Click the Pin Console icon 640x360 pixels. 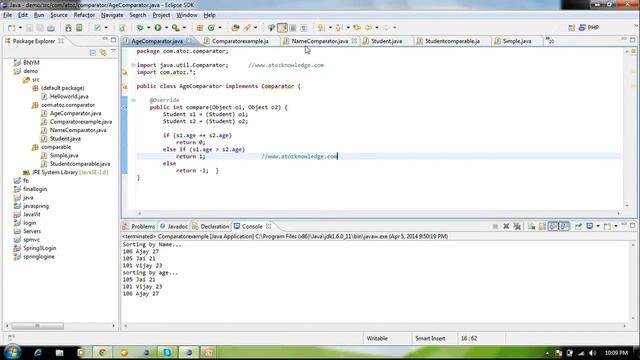[578, 226]
